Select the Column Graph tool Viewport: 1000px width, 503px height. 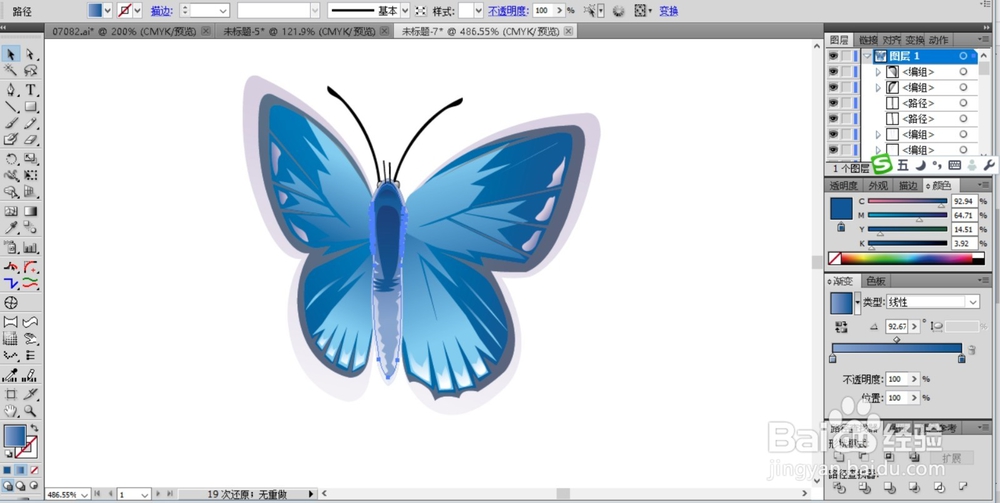pyautogui.click(x=30, y=247)
